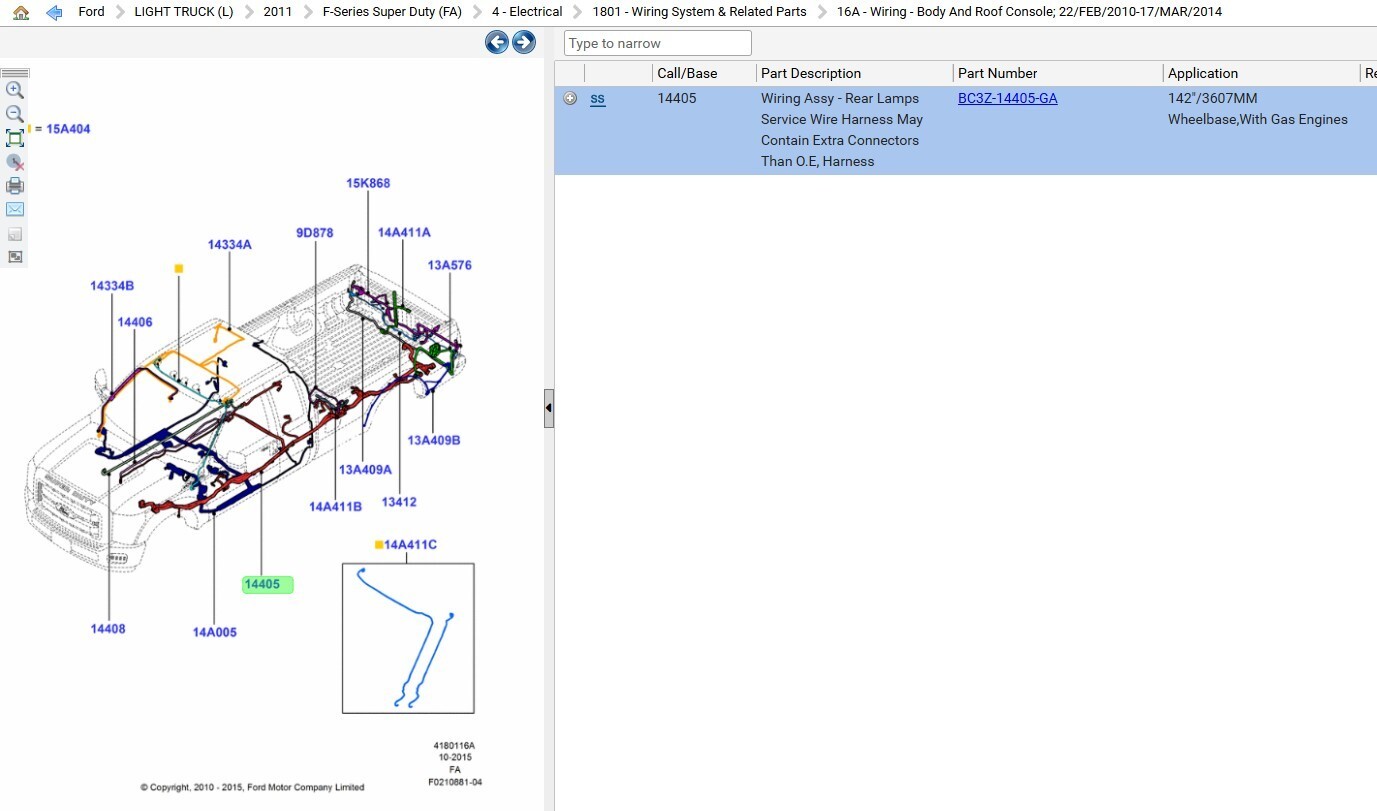Go to the next illustration

pos(523,42)
